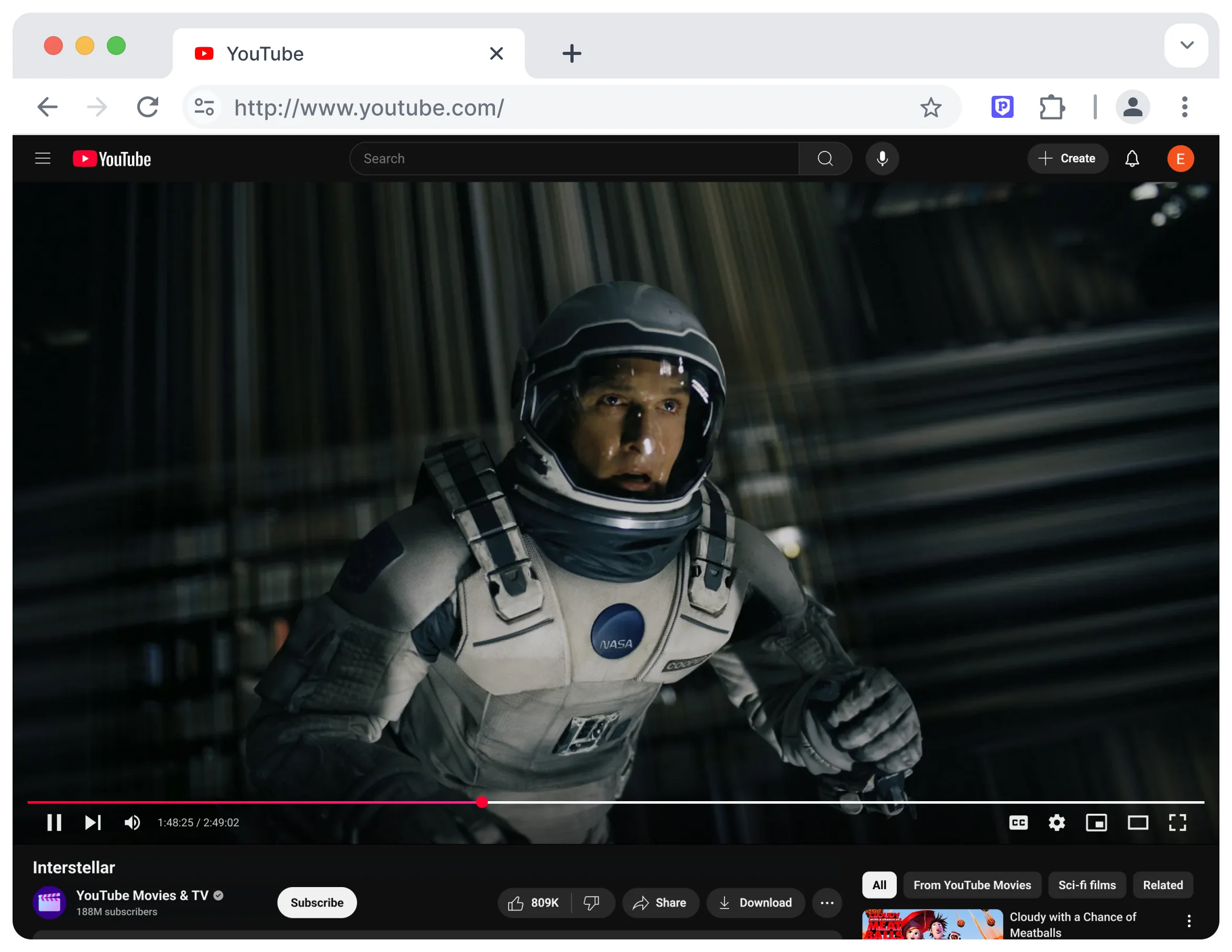Like the video with 809K likes

(x=534, y=903)
